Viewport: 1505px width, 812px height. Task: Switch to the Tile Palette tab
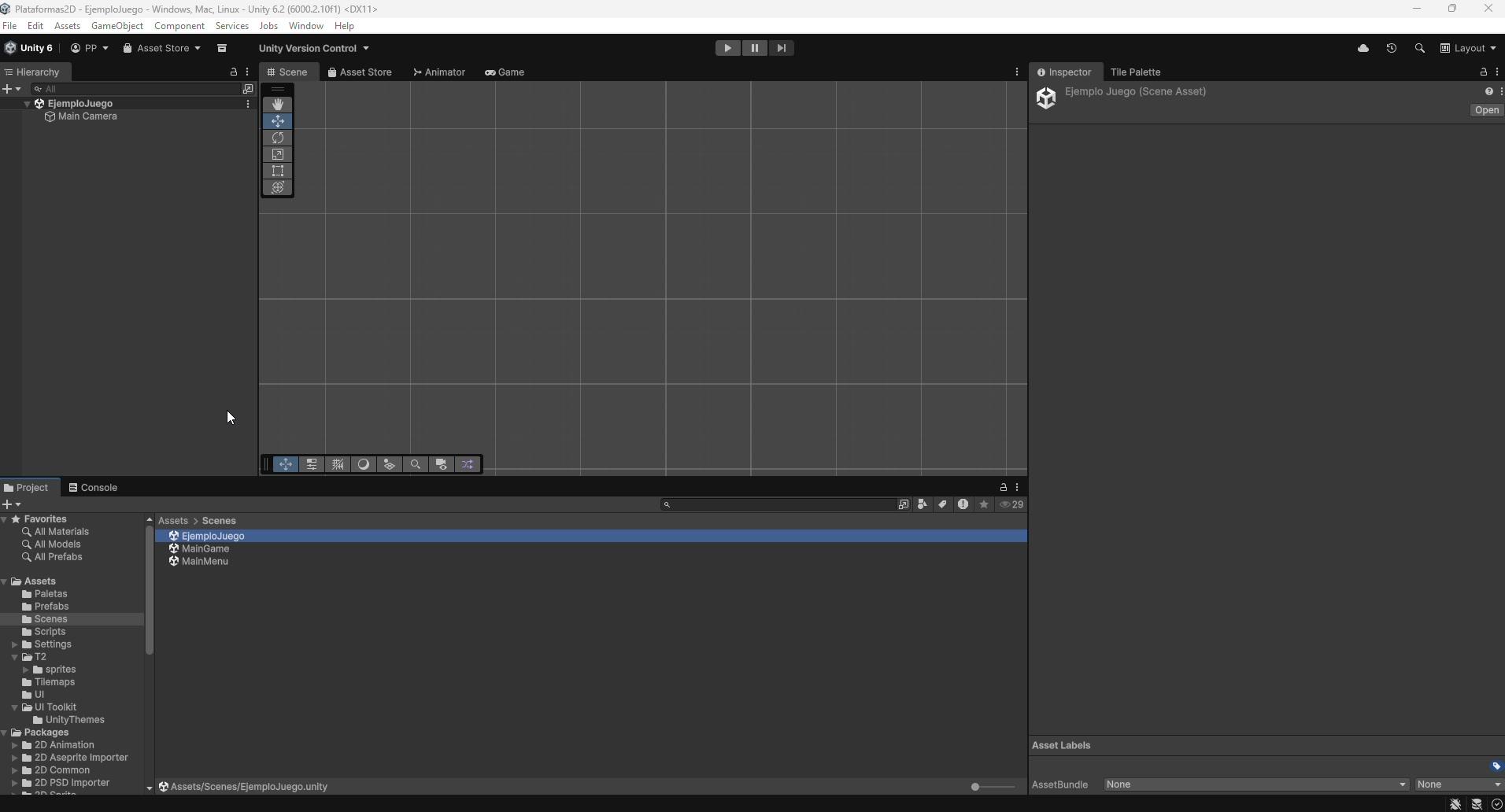pos(1135,72)
